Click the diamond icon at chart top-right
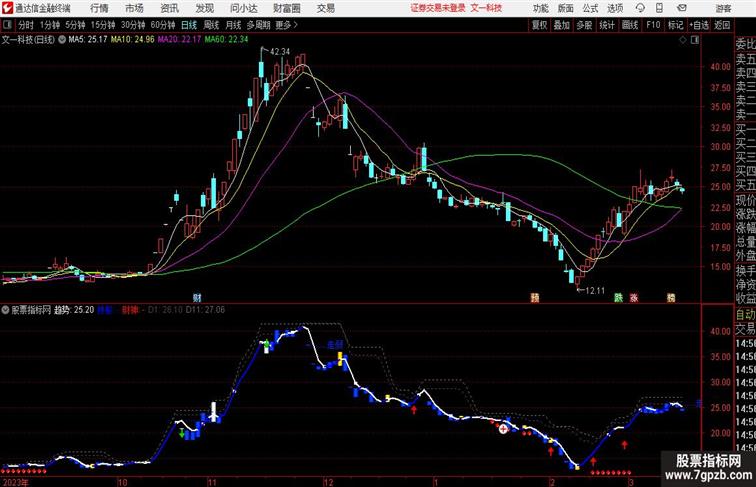The width and height of the screenshot is (756, 487). point(683,40)
